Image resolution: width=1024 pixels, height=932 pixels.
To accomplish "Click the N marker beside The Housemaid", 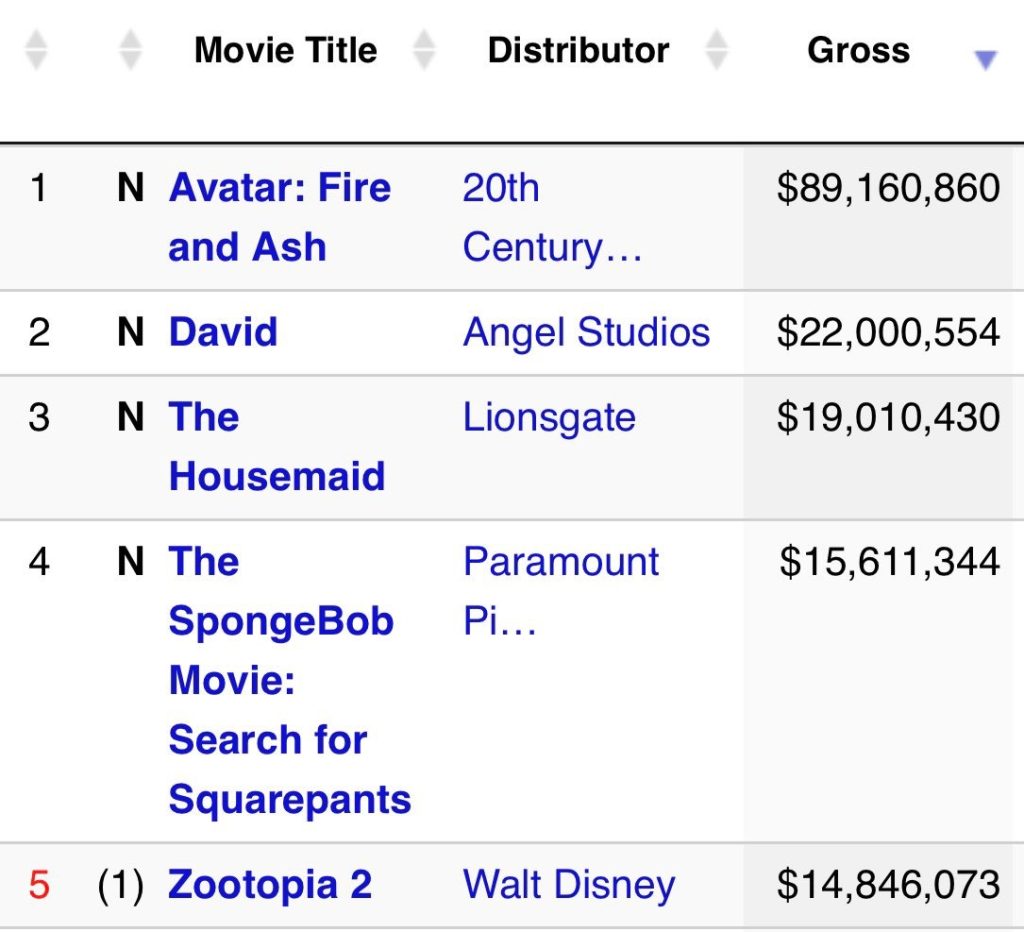I will [131, 418].
